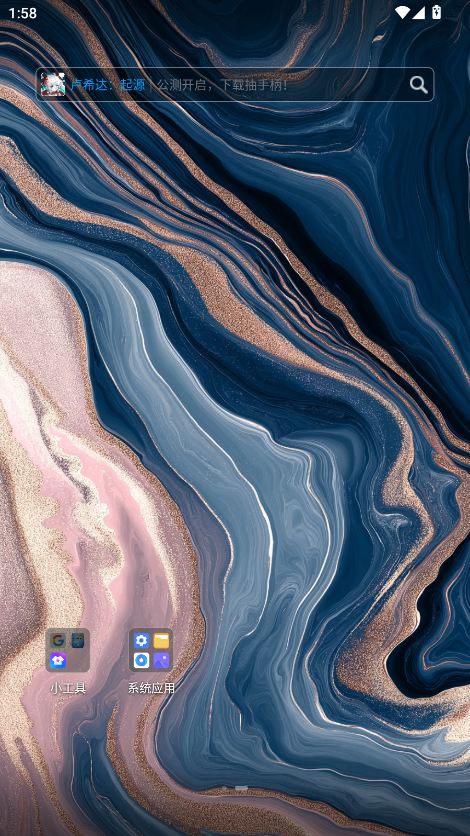Tap the magnifying glass search icon
The height and width of the screenshot is (836, 470).
418,84
